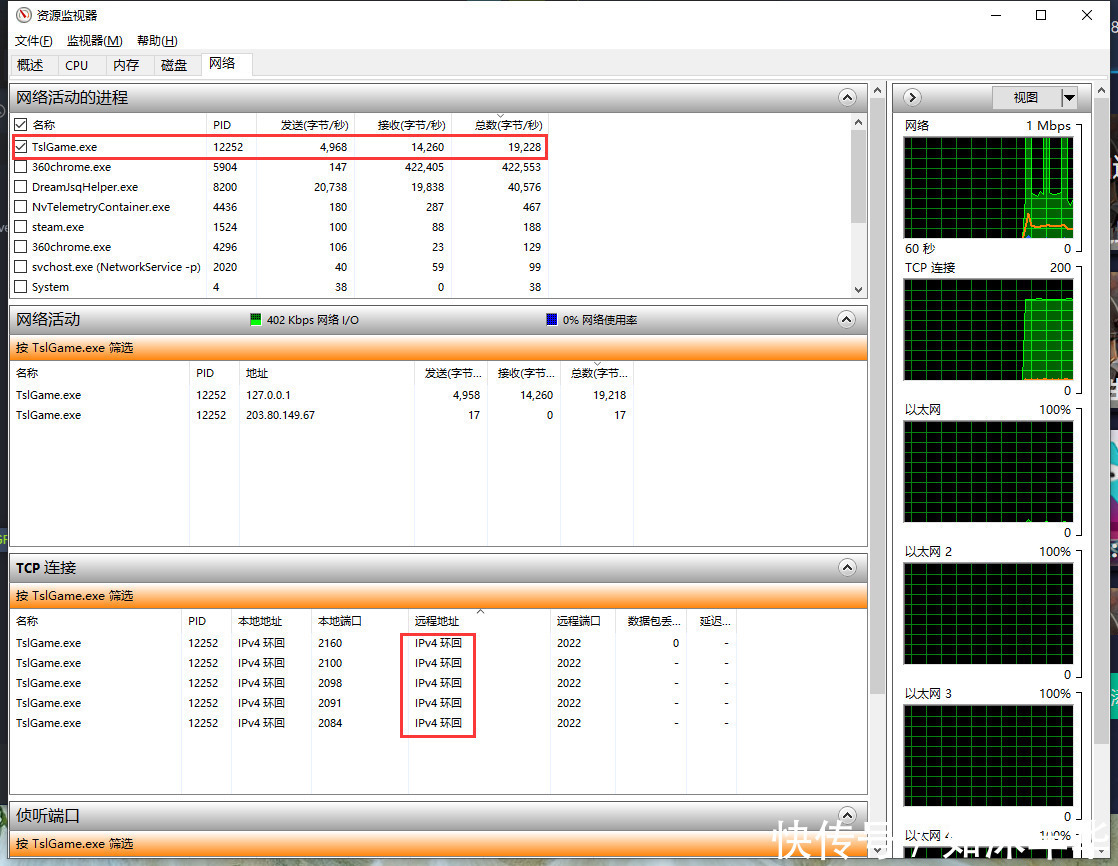The height and width of the screenshot is (866, 1118).
Task: Select the 203.80.149.67 network activity row
Action: tap(321, 415)
